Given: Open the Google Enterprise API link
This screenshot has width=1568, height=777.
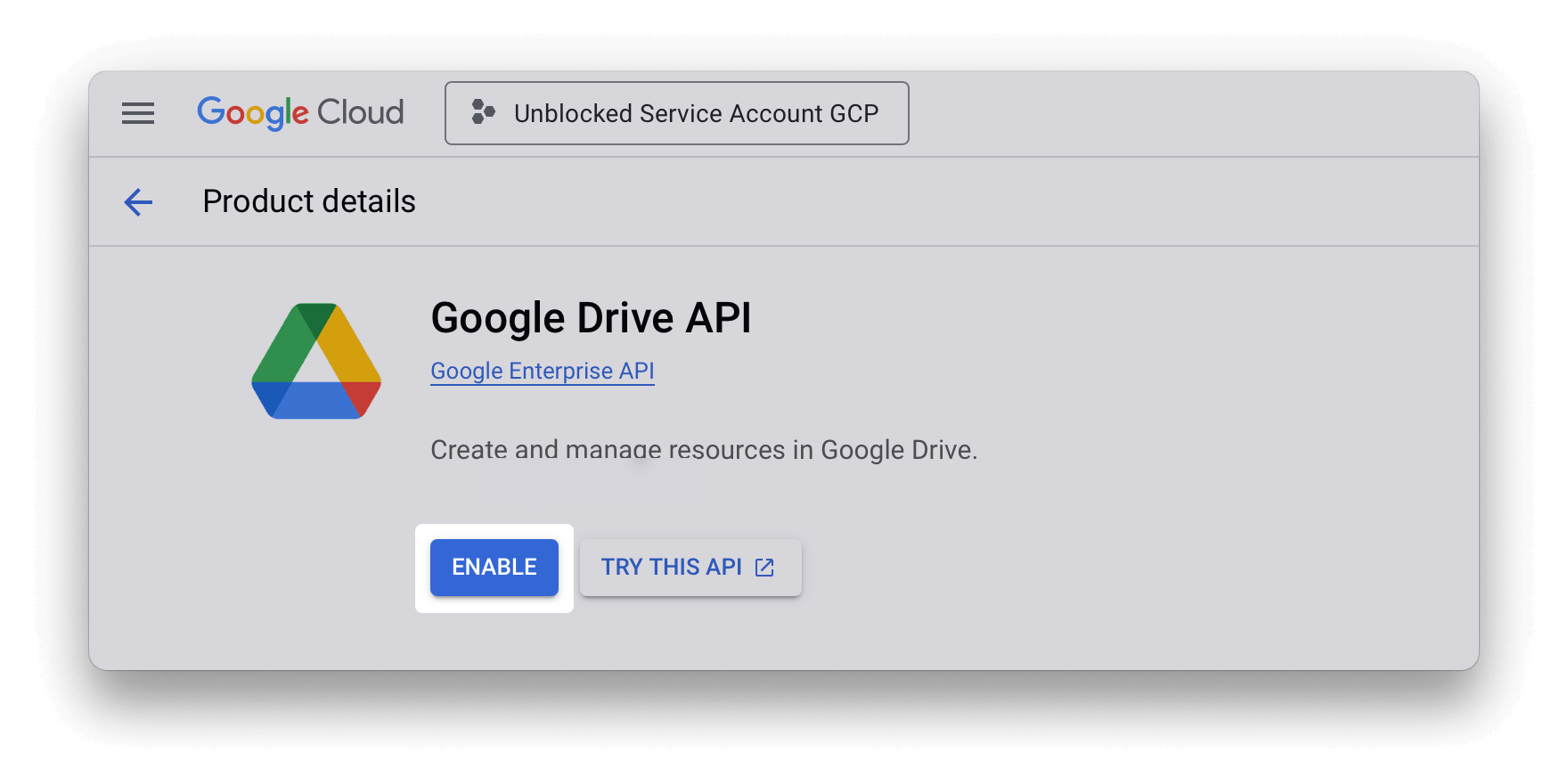Looking at the screenshot, I should 543,371.
